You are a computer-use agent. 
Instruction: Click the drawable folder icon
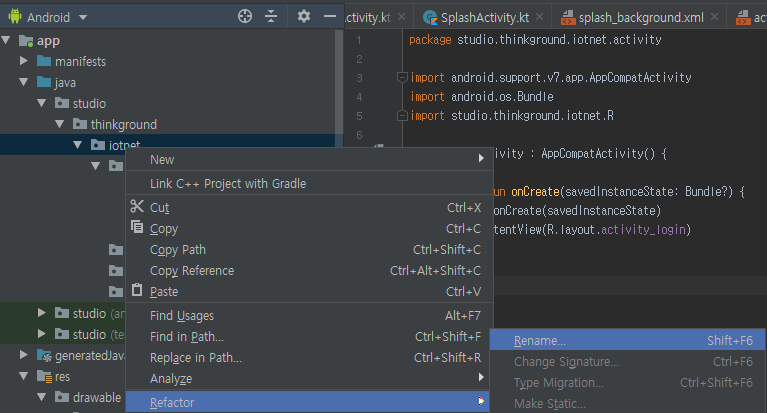(x=62, y=397)
